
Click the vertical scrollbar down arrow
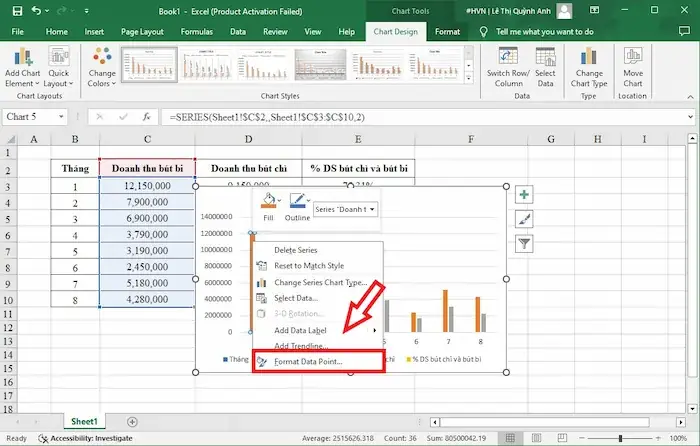click(692, 408)
